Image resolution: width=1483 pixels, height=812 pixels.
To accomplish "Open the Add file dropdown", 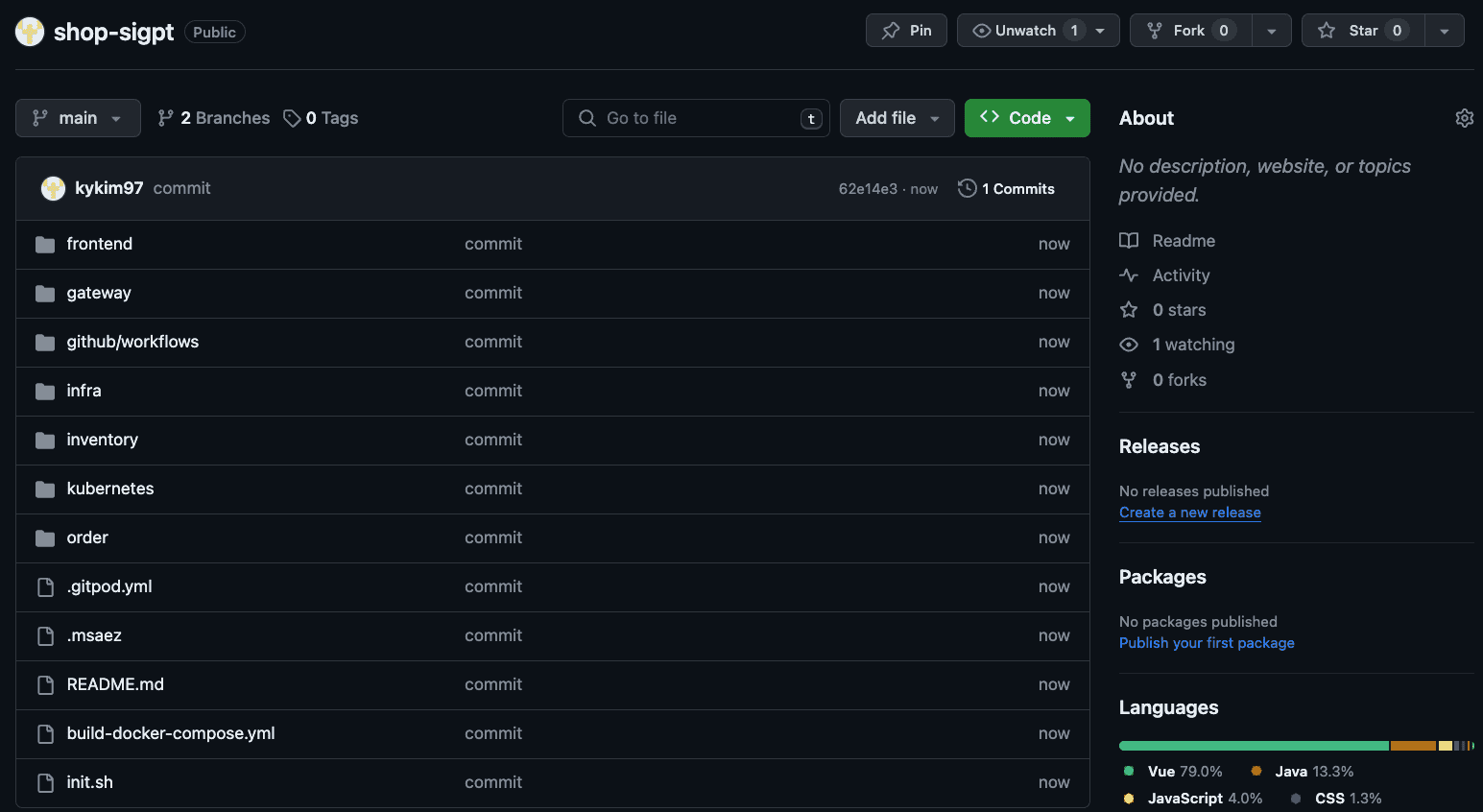I will tap(897, 118).
